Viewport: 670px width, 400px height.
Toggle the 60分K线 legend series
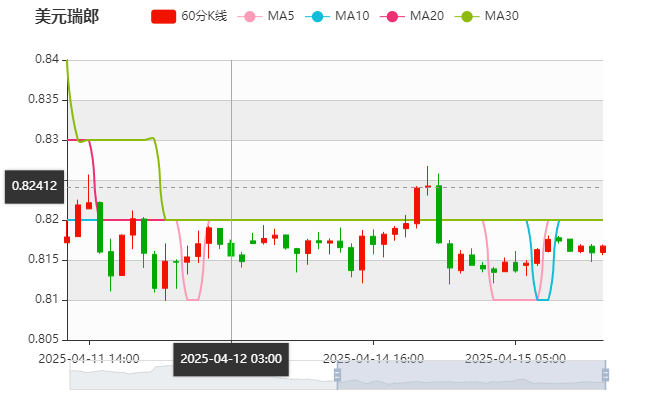coord(189,16)
